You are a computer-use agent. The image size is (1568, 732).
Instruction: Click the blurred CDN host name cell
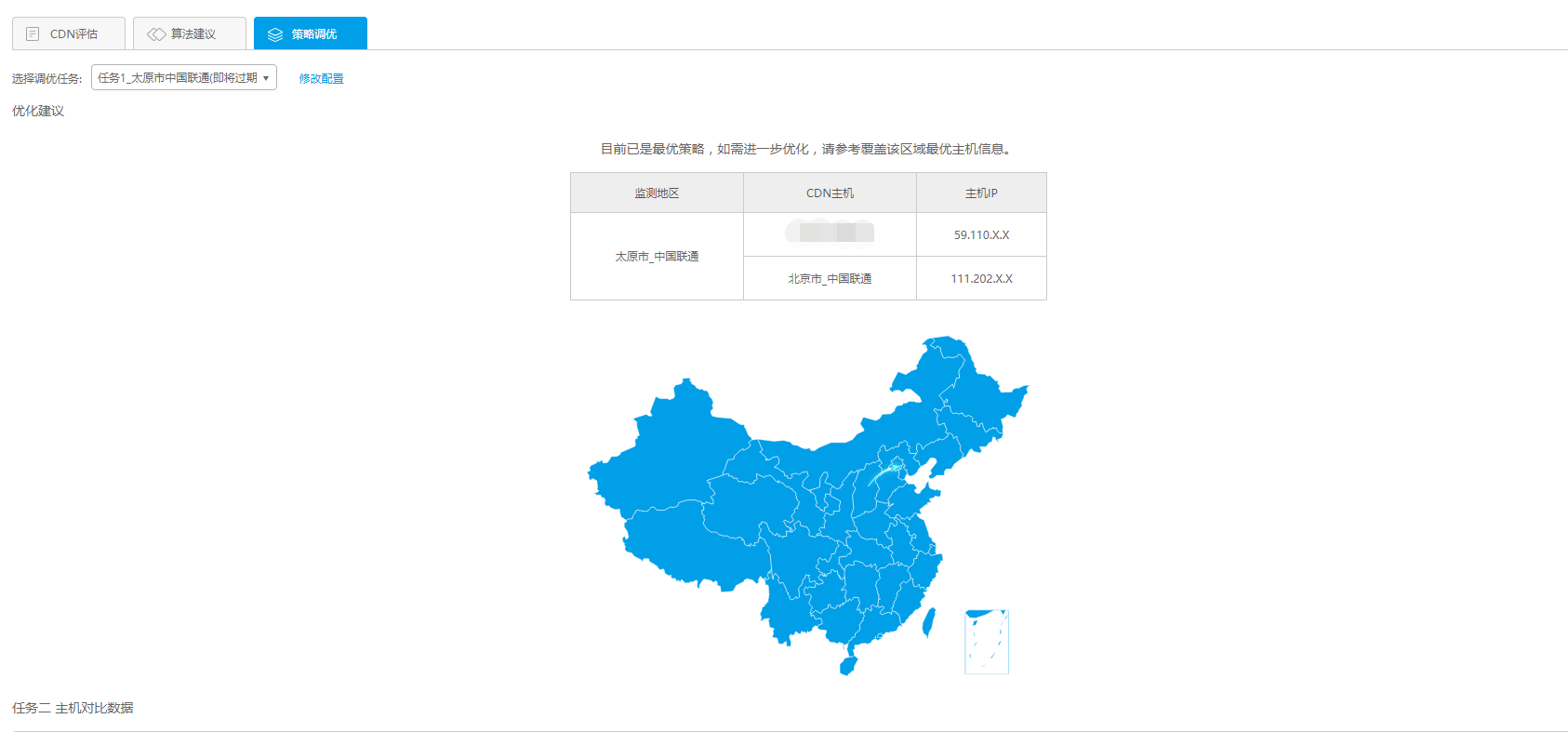pyautogui.click(x=830, y=232)
